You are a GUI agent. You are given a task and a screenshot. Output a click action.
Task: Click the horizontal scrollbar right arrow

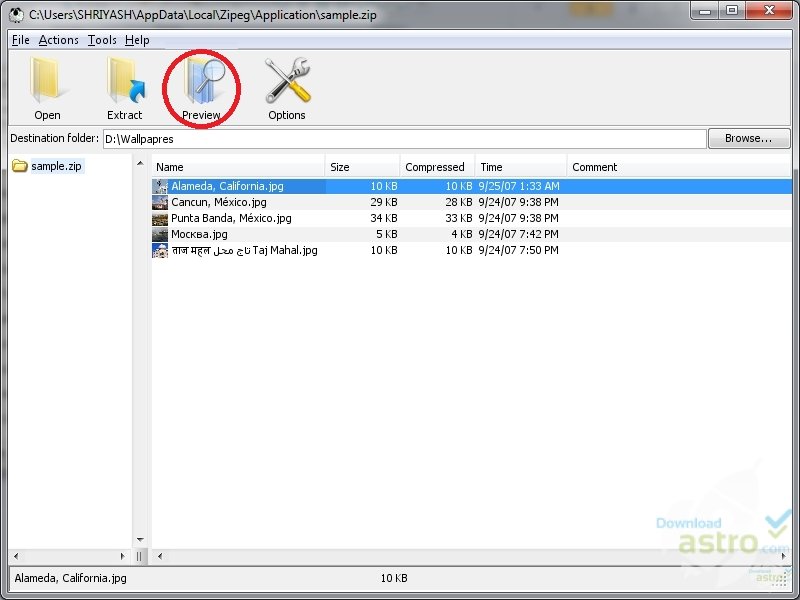pos(784,555)
